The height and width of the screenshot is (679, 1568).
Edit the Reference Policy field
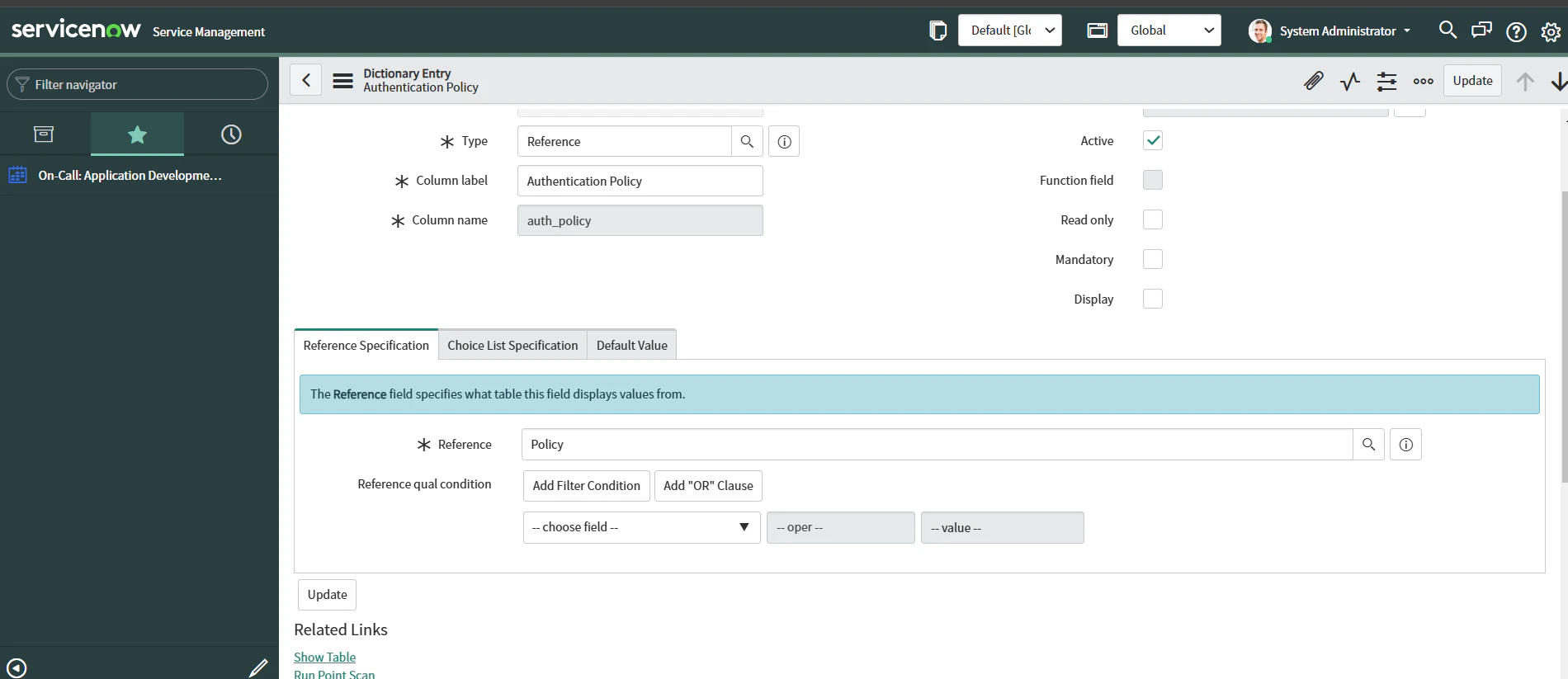(x=937, y=444)
